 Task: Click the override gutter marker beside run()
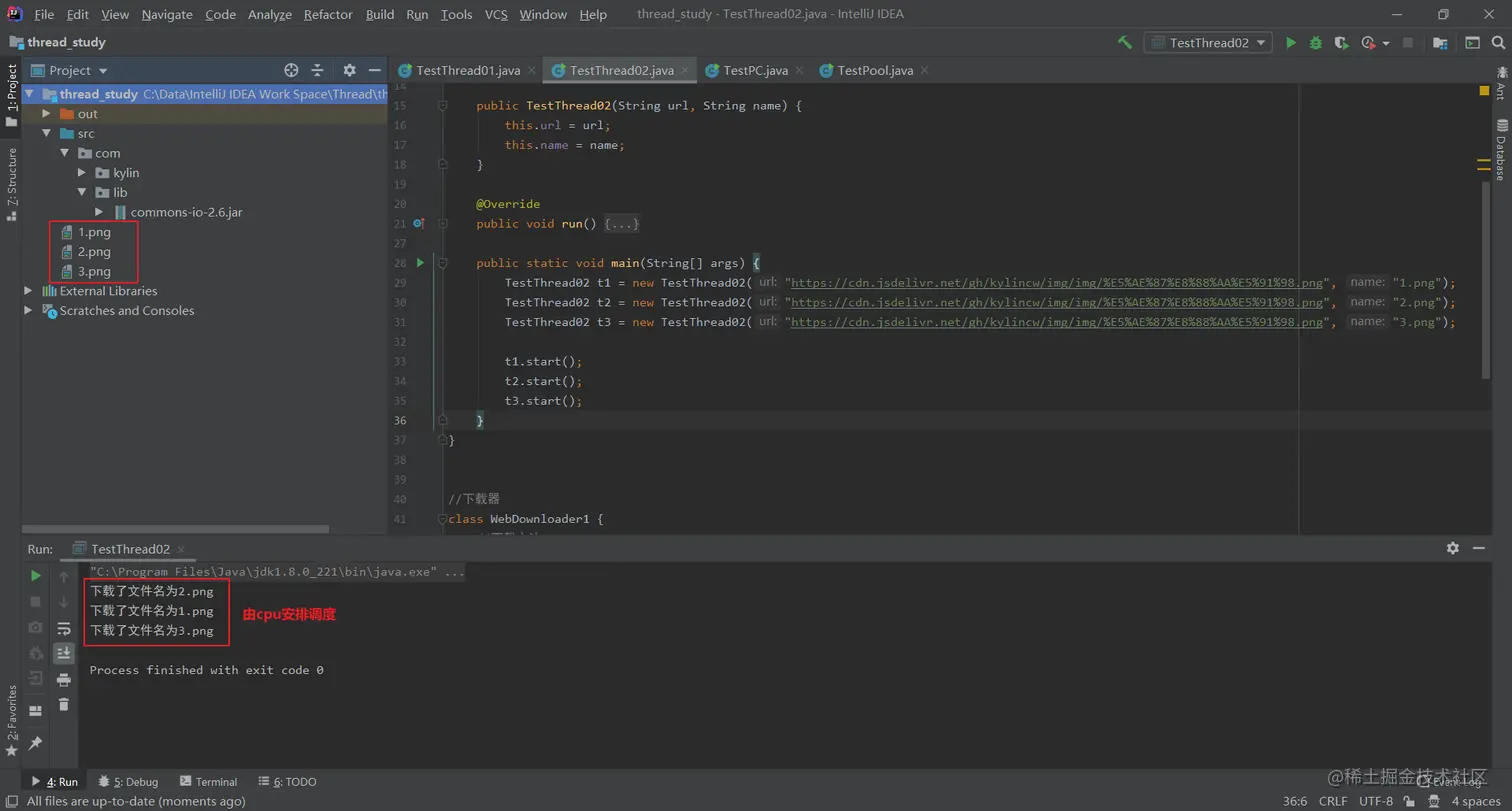(419, 224)
